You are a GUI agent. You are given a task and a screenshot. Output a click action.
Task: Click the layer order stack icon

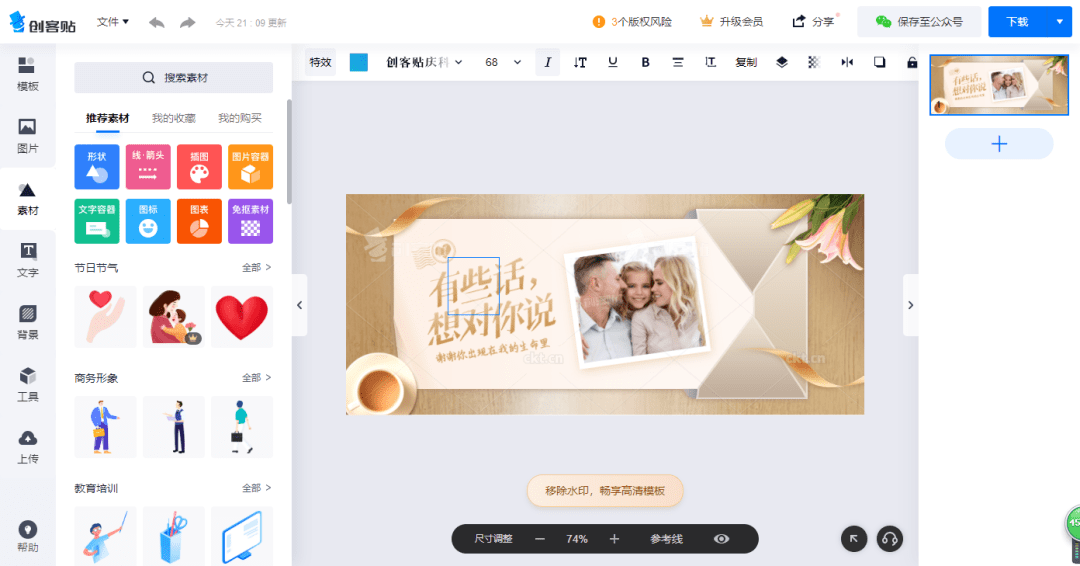tap(781, 62)
